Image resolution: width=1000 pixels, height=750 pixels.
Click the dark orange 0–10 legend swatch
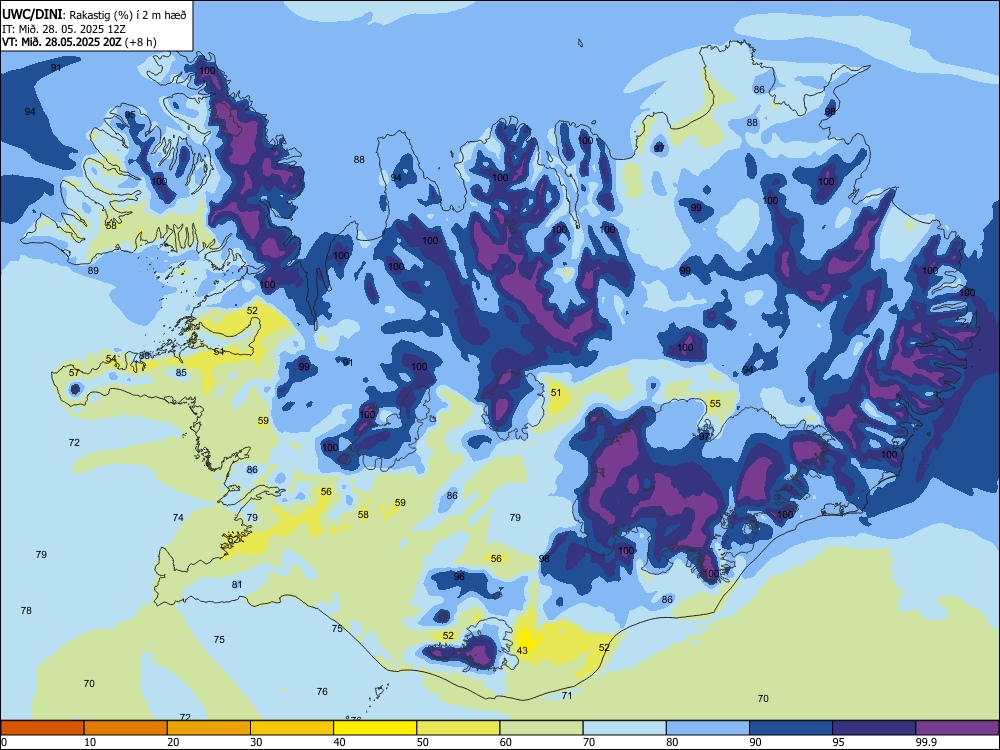click(42, 728)
